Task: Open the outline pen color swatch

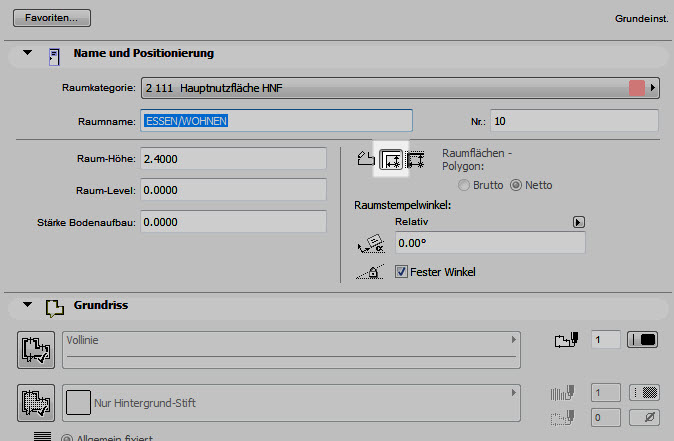Action: [x=643, y=340]
